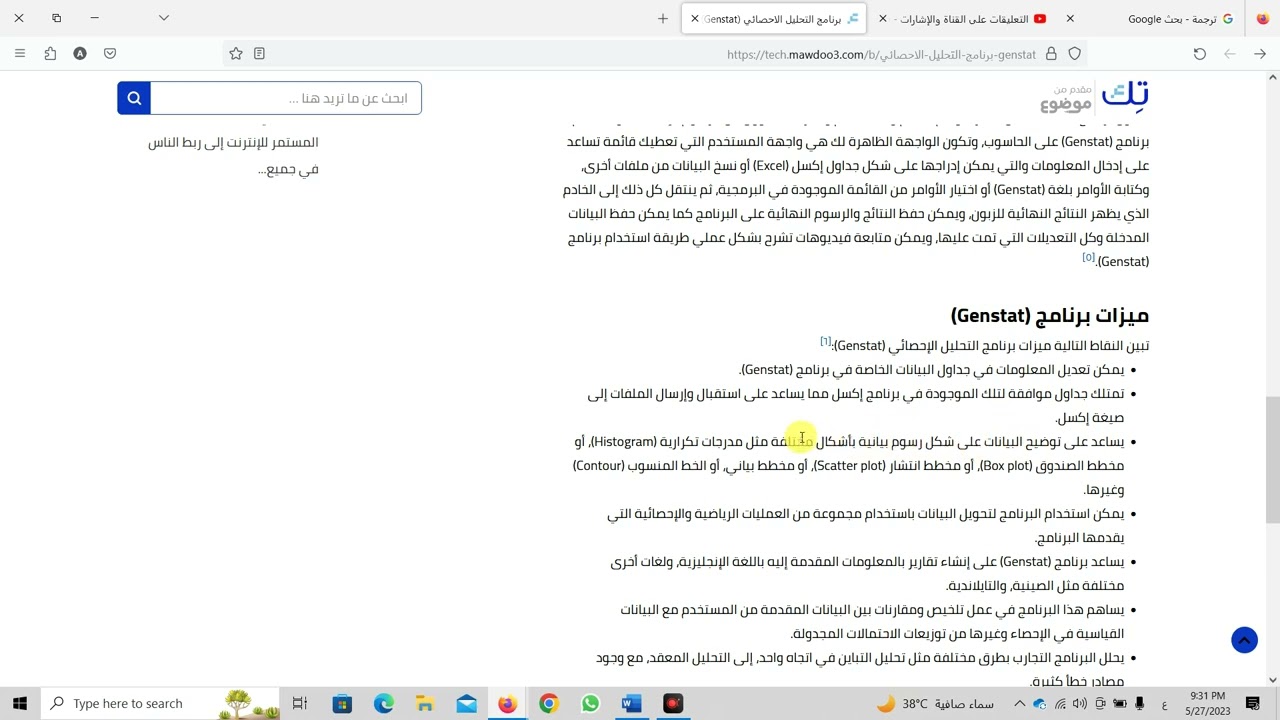
Task: Close the YouTube comments tab
Action: (883, 18)
